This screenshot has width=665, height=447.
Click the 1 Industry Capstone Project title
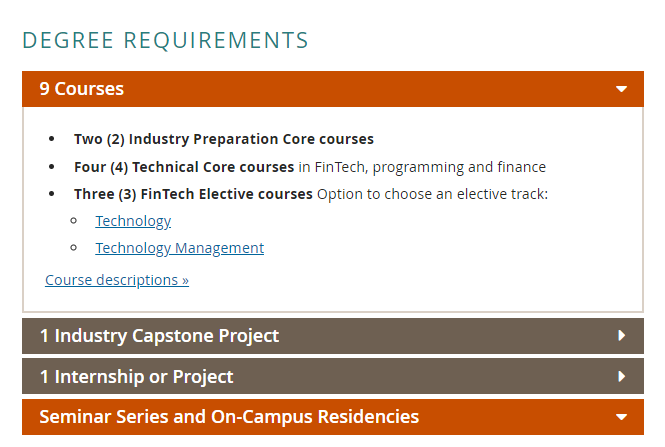click(159, 336)
